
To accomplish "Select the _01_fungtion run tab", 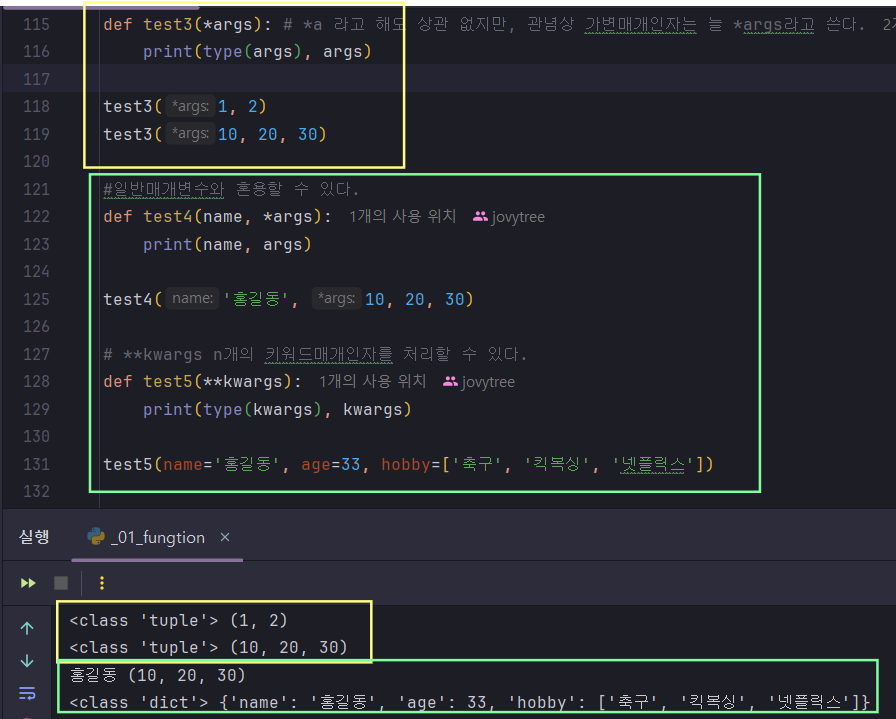I will coord(157,537).
